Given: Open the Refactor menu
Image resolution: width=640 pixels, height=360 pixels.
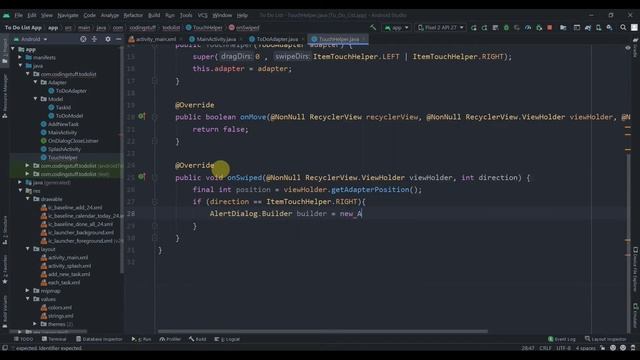Looking at the screenshot, I should coord(133,15).
